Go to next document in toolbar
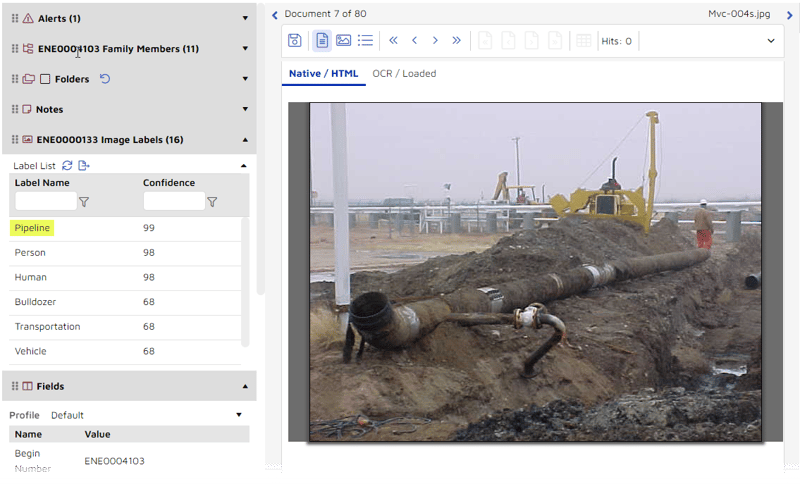 (x=435, y=40)
